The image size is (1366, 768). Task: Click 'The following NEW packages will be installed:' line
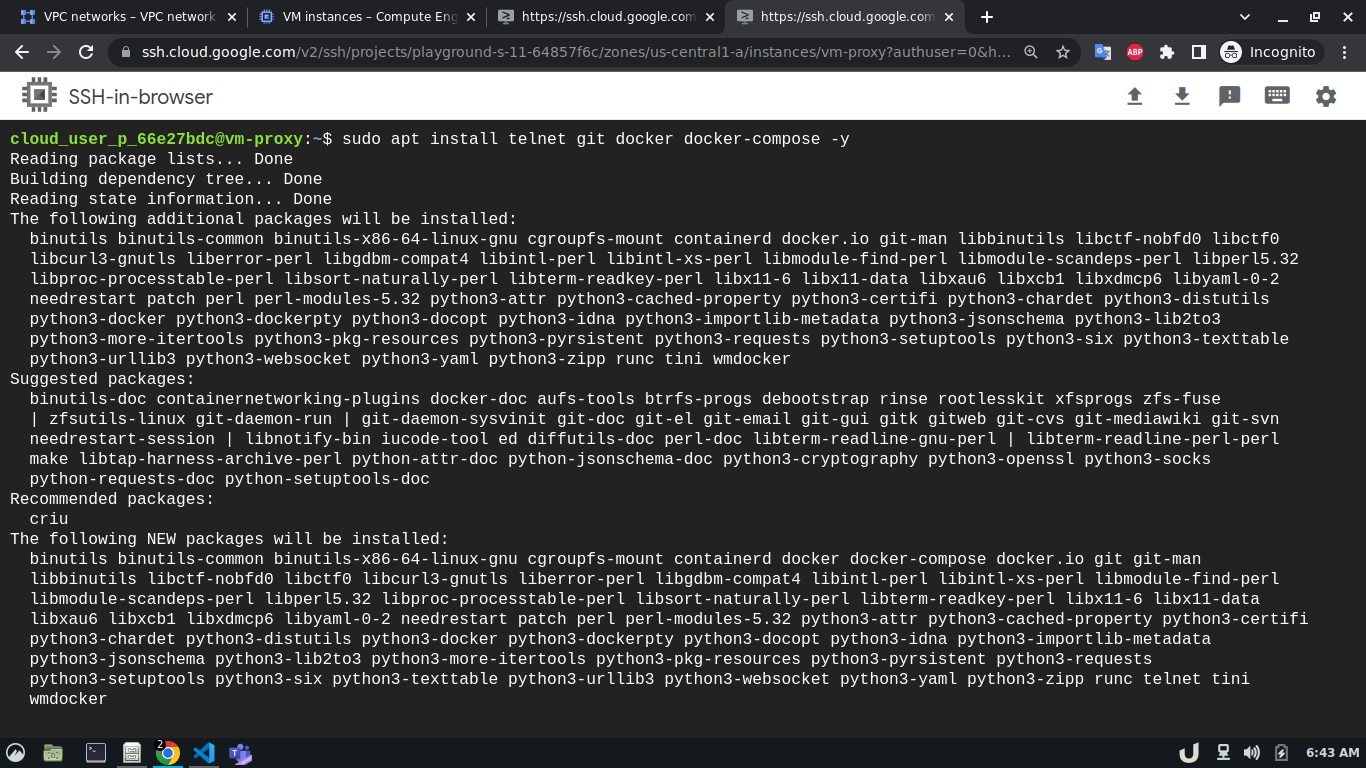pos(229,539)
